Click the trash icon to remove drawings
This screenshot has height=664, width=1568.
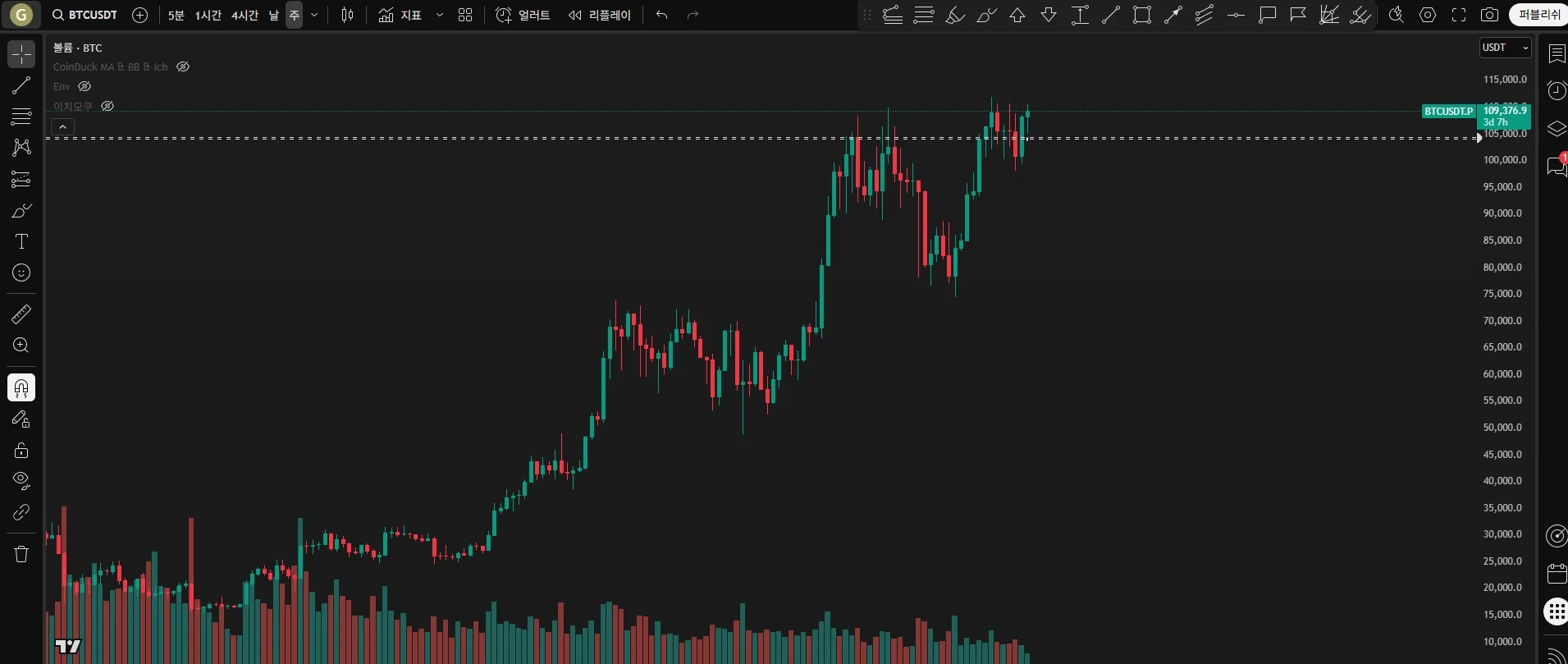[x=21, y=554]
